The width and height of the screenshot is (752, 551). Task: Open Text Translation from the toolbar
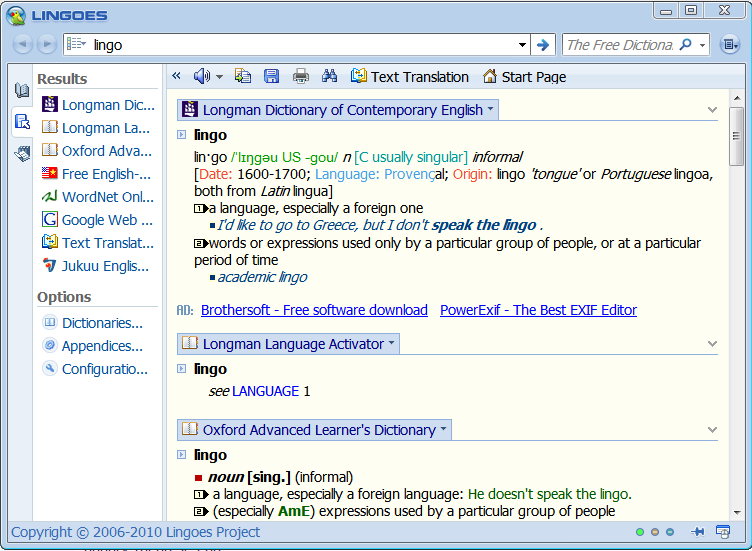pos(410,76)
